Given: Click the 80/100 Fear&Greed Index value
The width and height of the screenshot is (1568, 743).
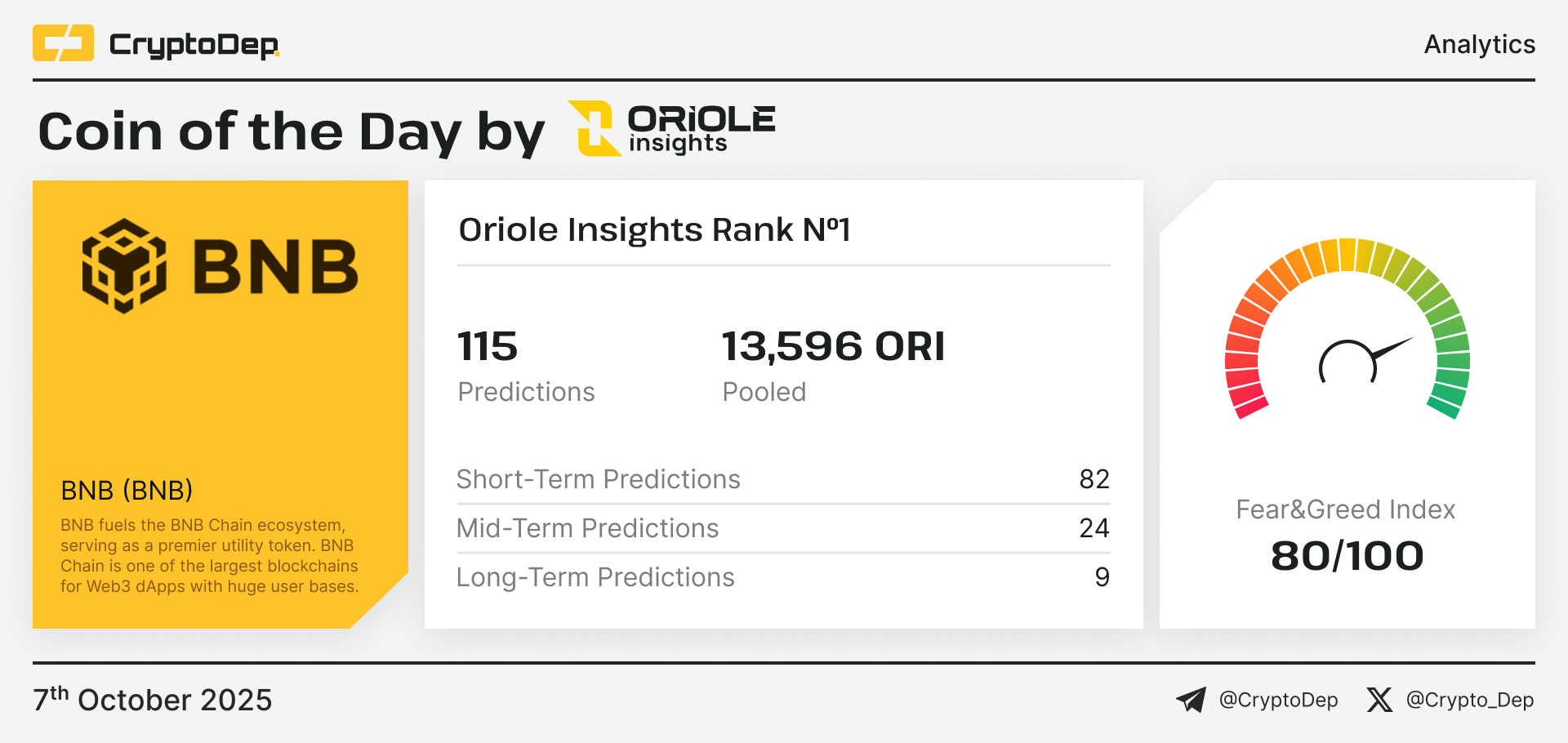Looking at the screenshot, I should (1347, 556).
